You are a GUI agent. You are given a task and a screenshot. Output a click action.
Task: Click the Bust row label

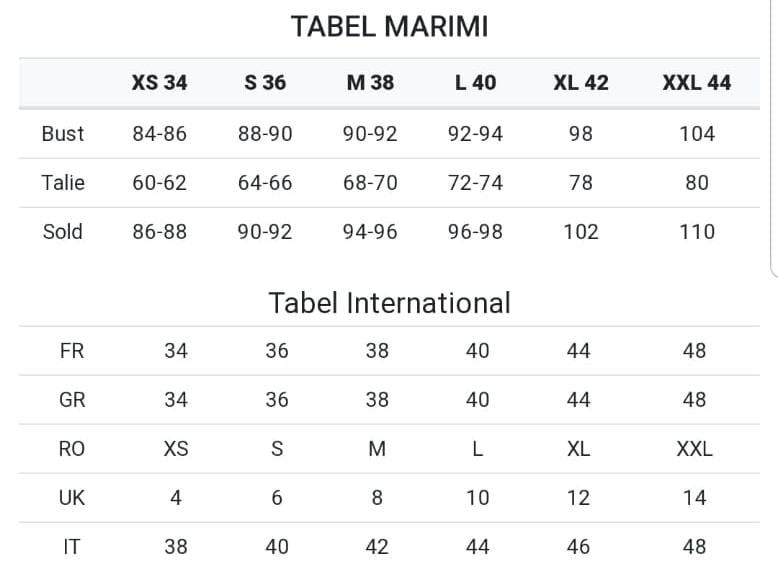point(63,134)
